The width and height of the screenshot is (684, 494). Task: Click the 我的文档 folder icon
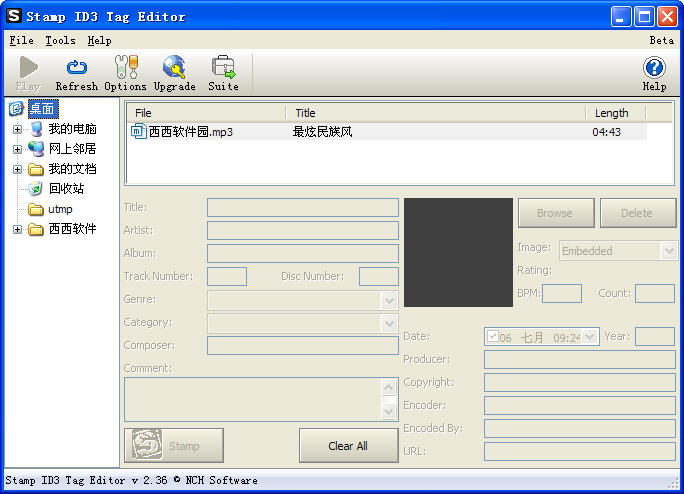[x=36, y=169]
